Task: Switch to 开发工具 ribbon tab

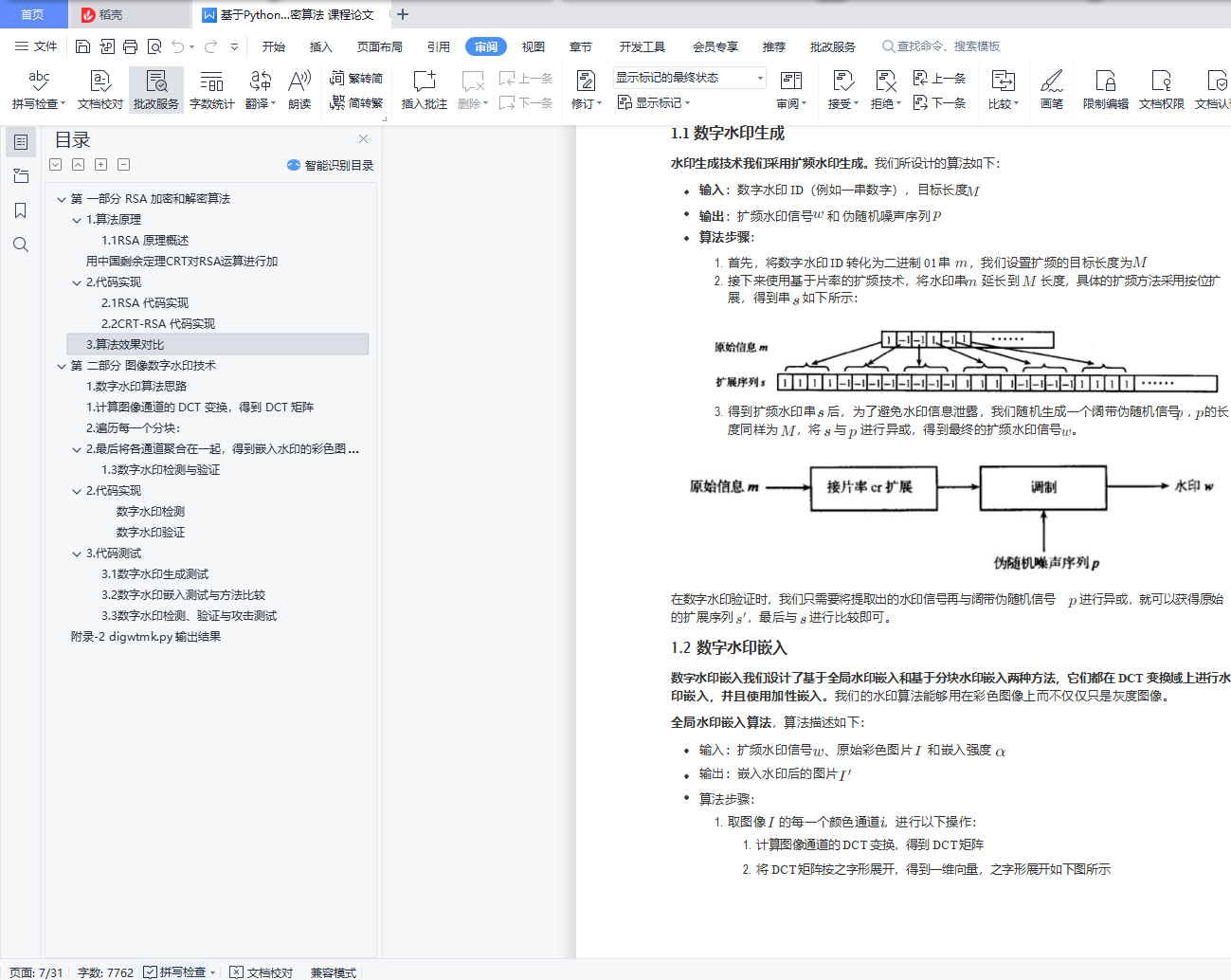Action: click(x=643, y=46)
